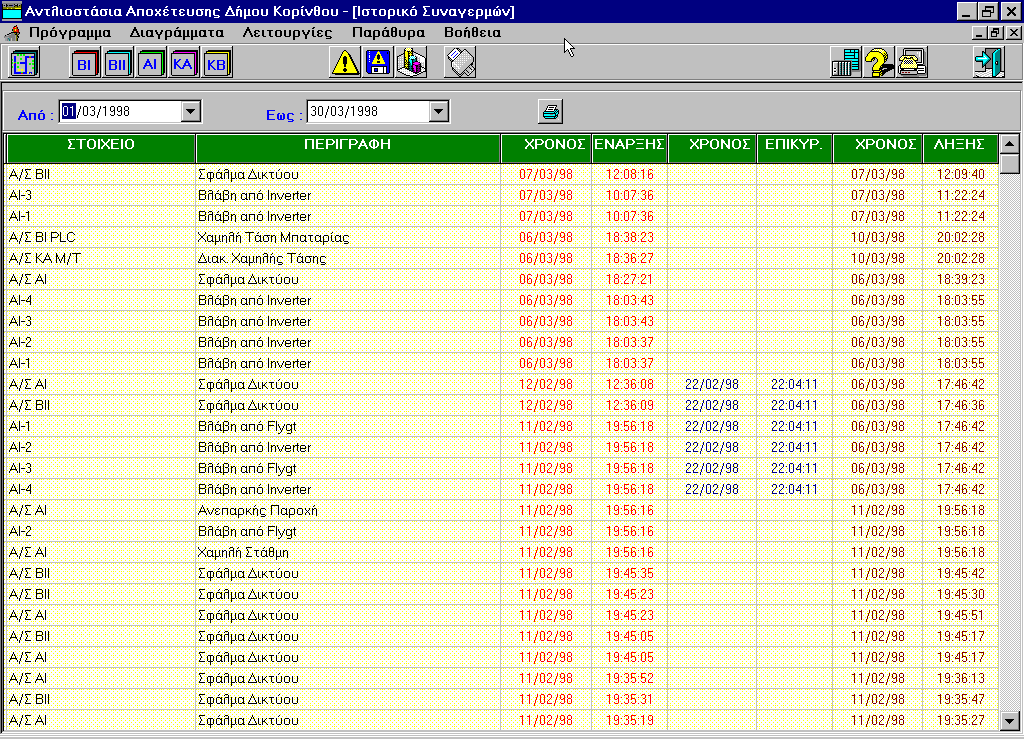Open the BII station view icon
The width and height of the screenshot is (1024, 739).
point(117,64)
